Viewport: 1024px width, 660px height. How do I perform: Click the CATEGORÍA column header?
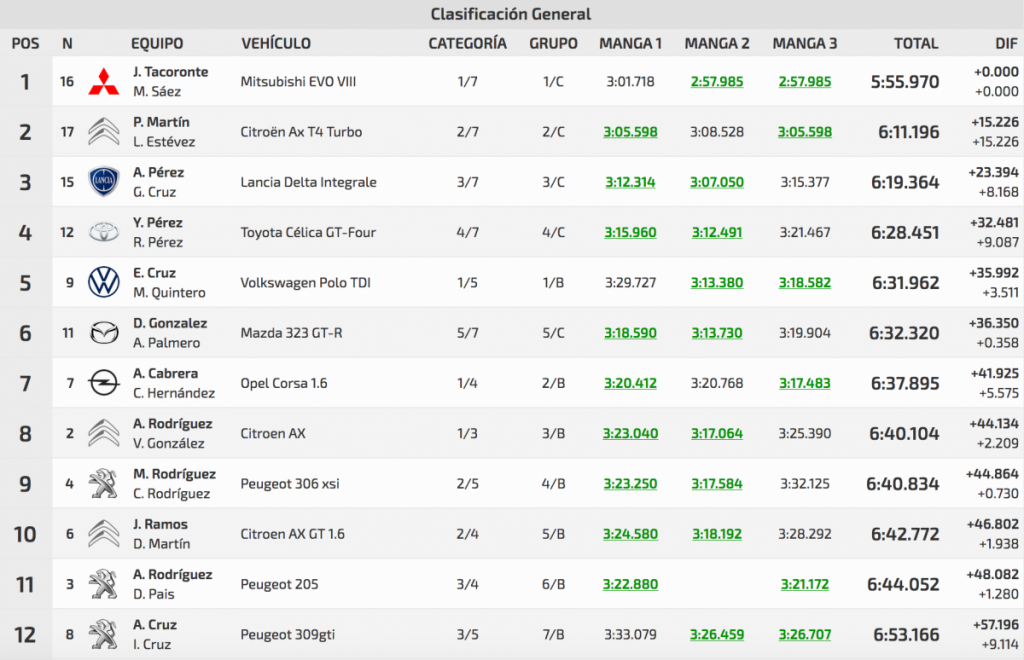click(x=467, y=43)
